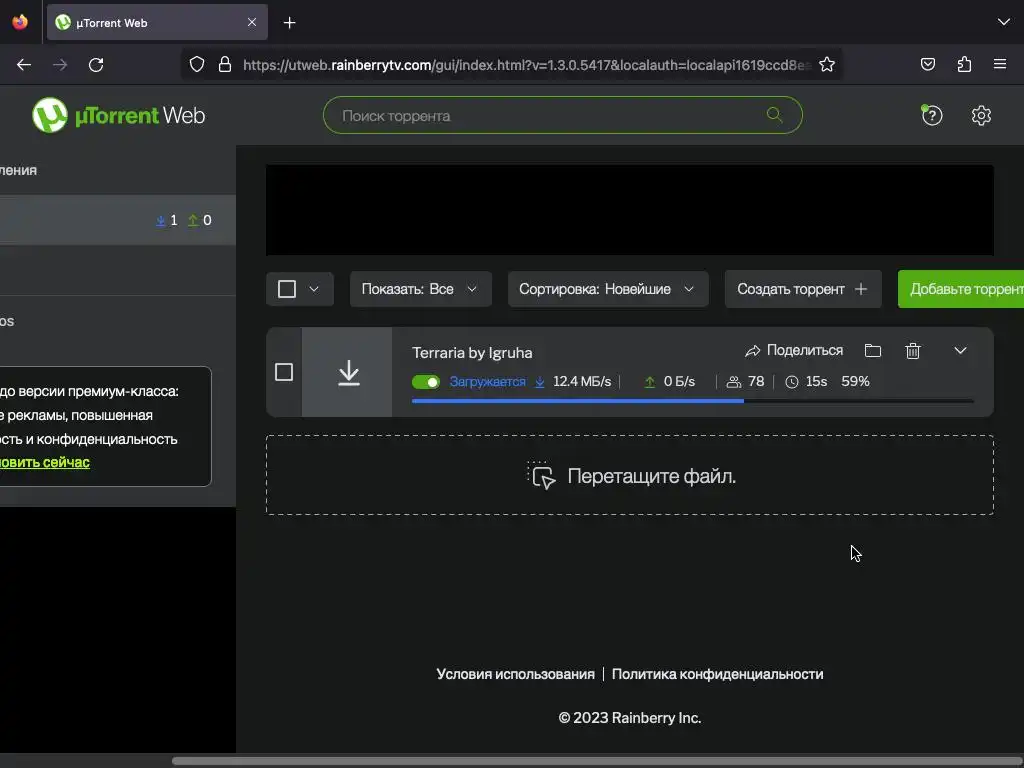Click the drag-file cursor icon in drop zone
The width and height of the screenshot is (1024, 768).
[x=541, y=475]
